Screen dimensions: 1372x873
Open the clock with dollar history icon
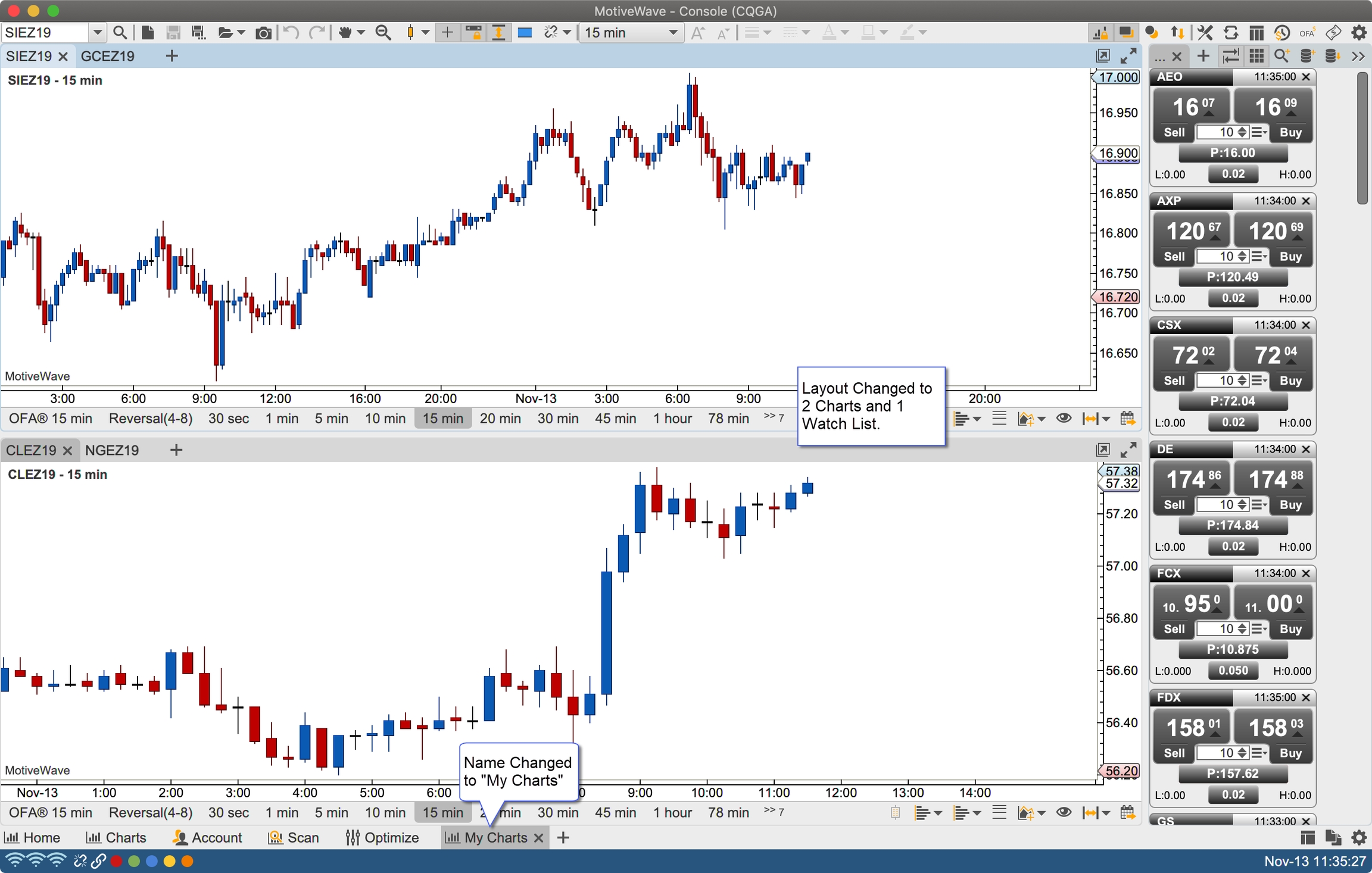point(1282,32)
